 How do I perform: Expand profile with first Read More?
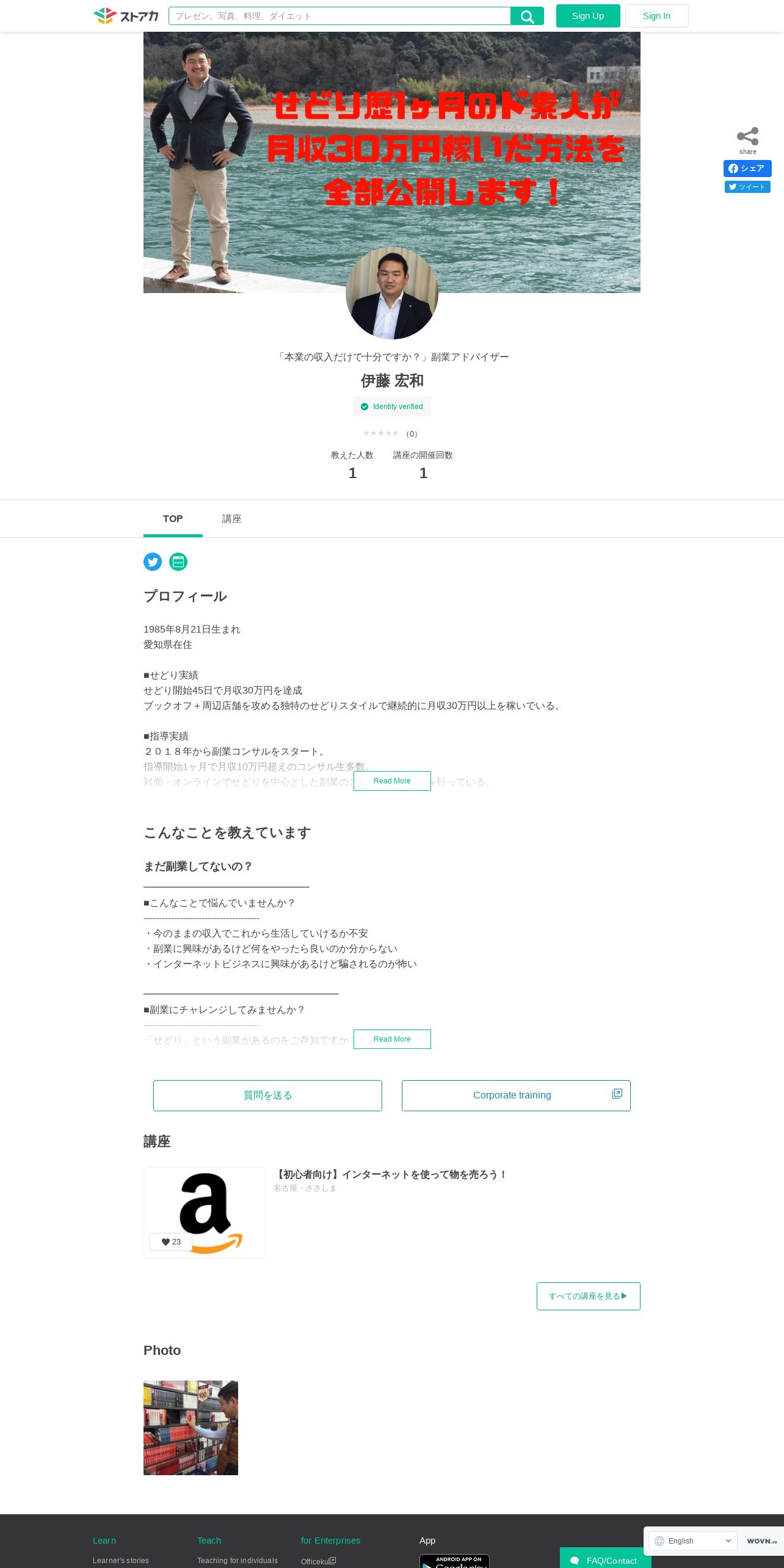(x=392, y=781)
